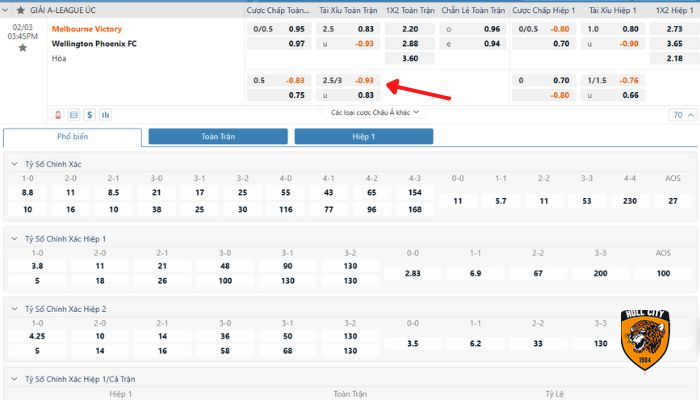Click the Hull City tiger logo

(x=645, y=340)
